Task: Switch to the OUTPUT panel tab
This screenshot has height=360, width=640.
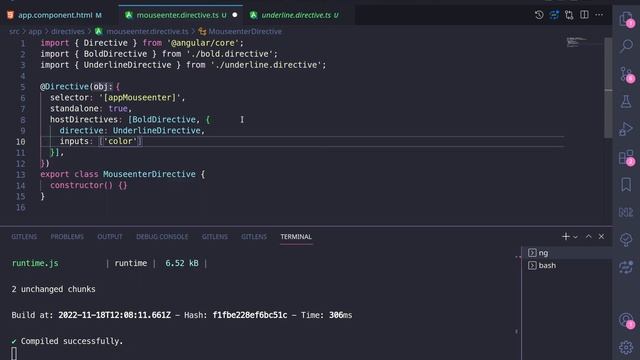Action: [x=109, y=237]
